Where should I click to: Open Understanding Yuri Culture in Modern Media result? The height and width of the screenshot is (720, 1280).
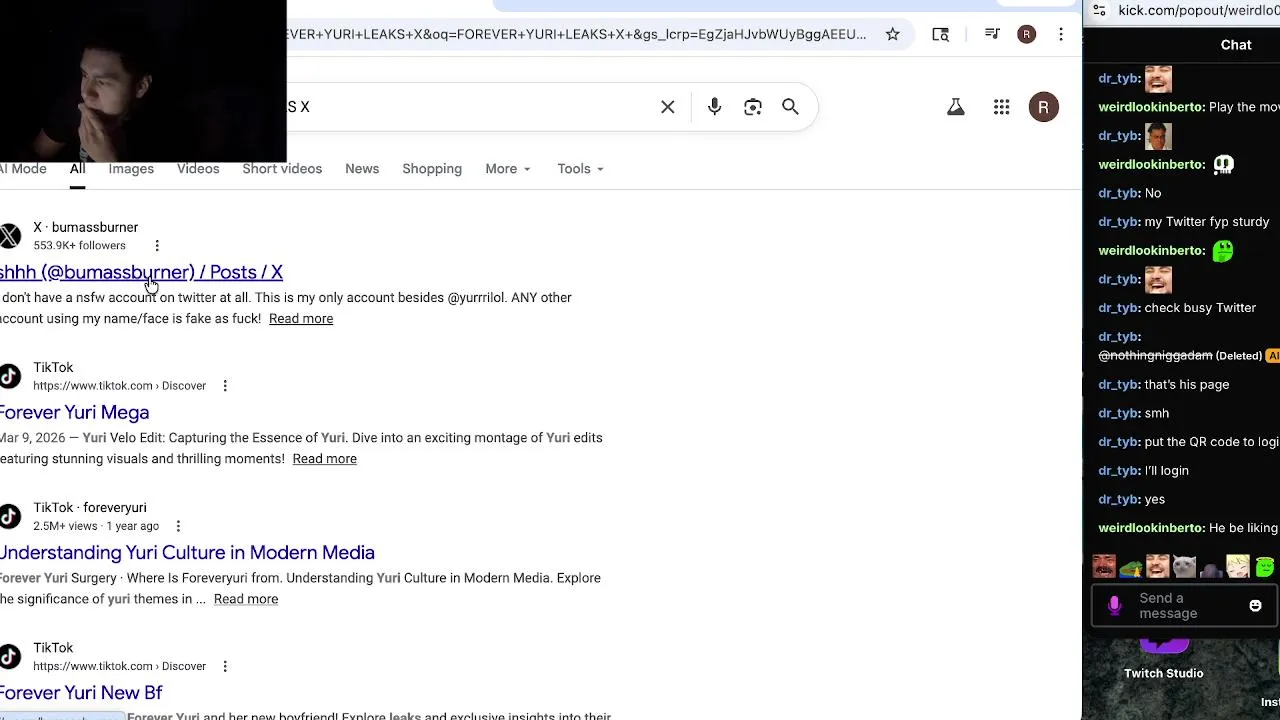[187, 552]
